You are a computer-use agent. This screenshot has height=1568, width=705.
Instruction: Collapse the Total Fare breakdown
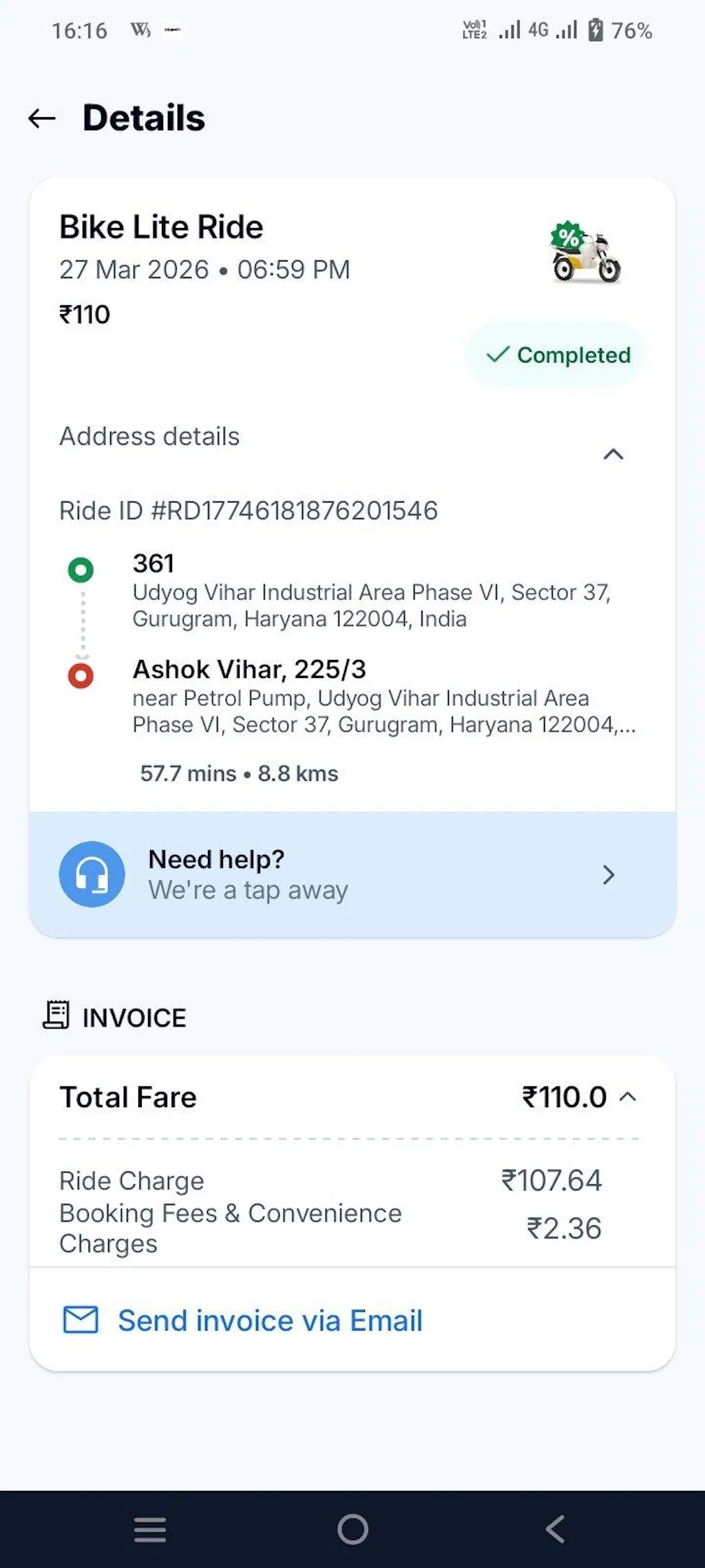(628, 1097)
